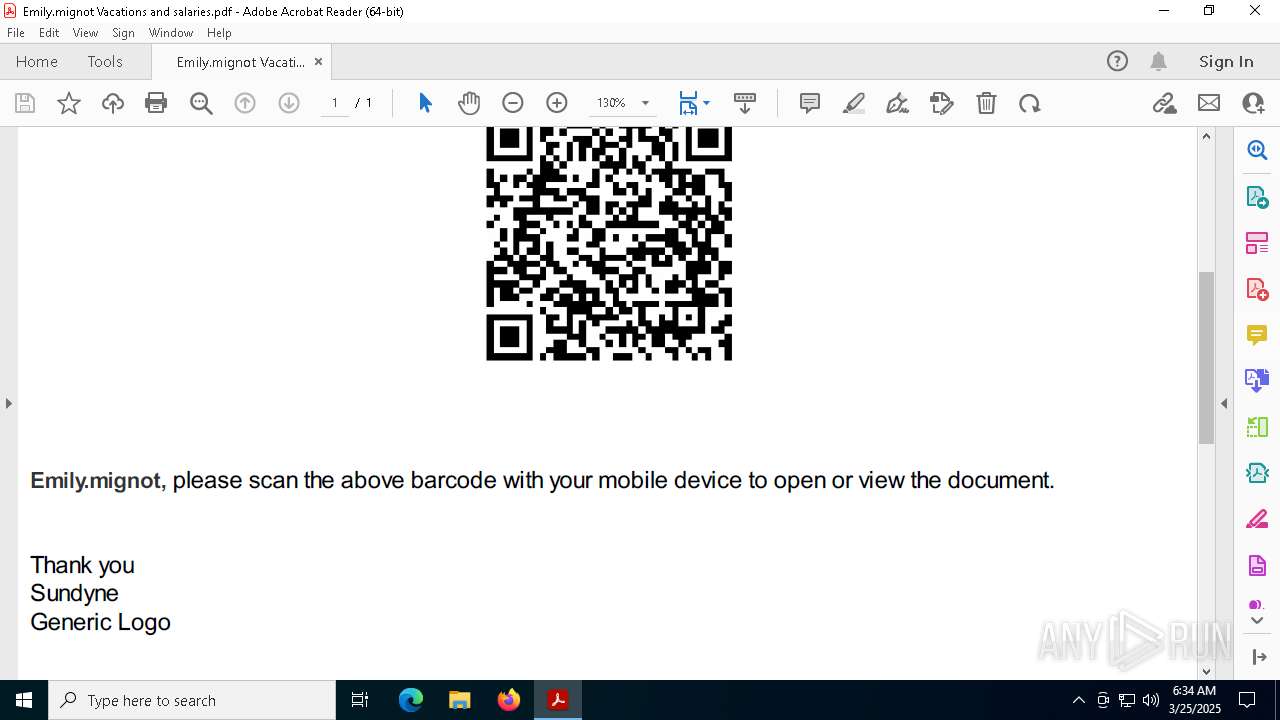
Task: Open the Sign menu
Action: (124, 33)
